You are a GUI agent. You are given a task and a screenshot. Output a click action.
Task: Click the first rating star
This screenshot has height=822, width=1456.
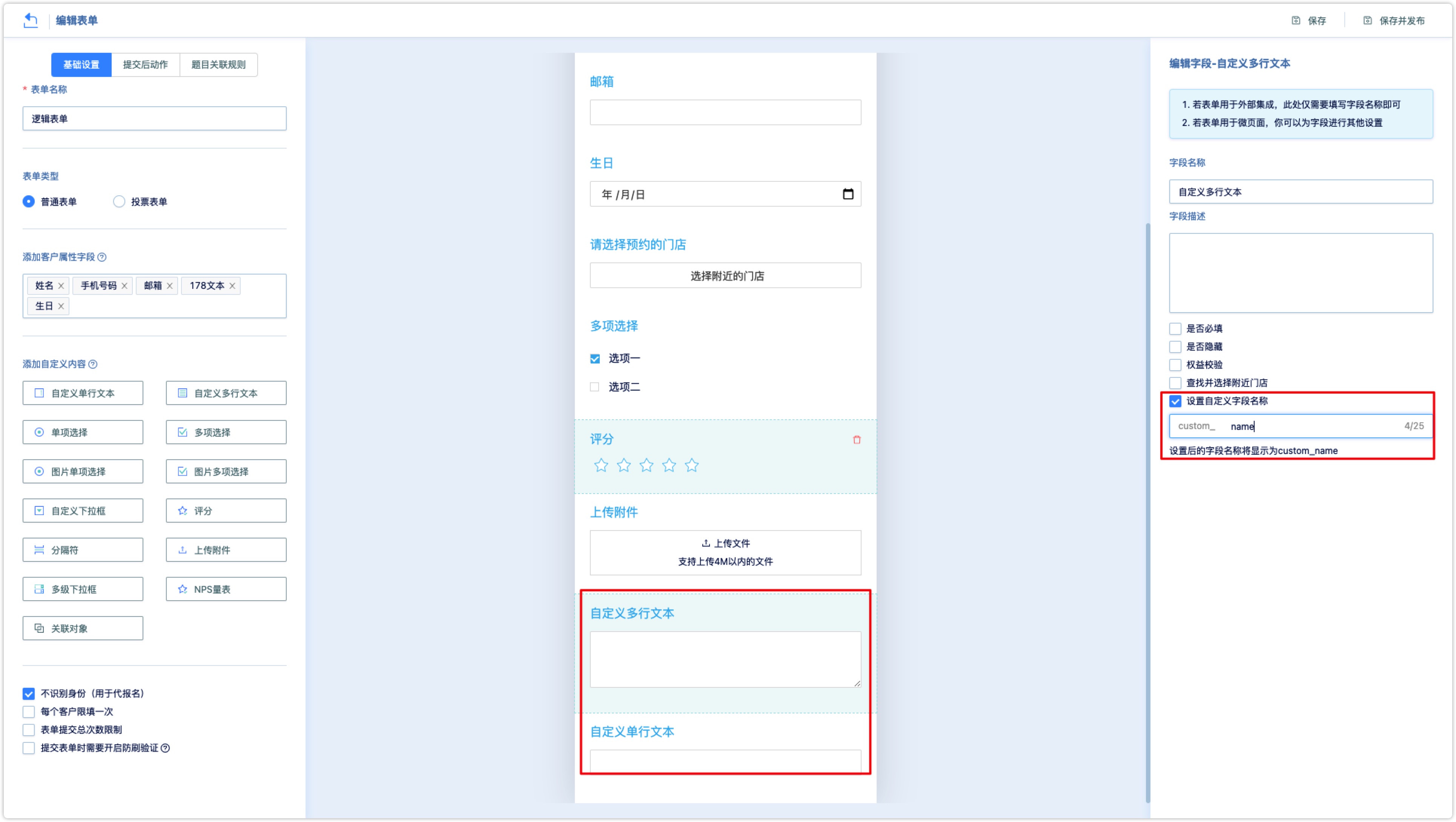tap(601, 466)
